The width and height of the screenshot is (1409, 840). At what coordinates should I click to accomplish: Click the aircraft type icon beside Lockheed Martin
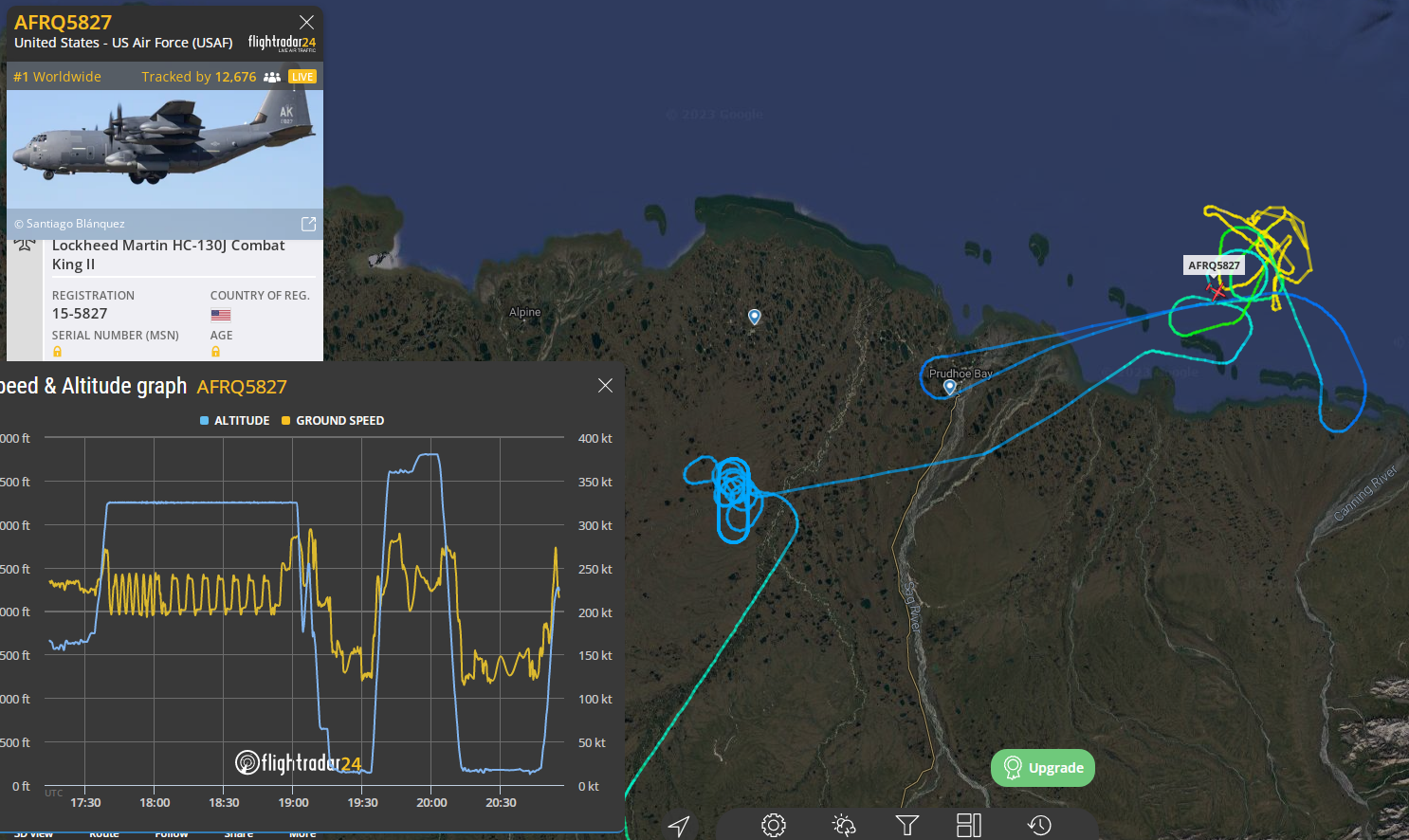tap(25, 245)
